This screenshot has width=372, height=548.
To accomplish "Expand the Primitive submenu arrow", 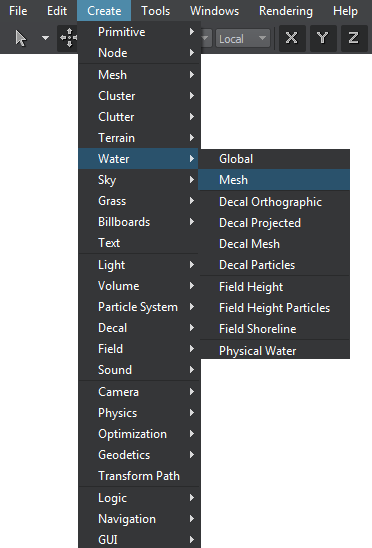I will (x=192, y=32).
